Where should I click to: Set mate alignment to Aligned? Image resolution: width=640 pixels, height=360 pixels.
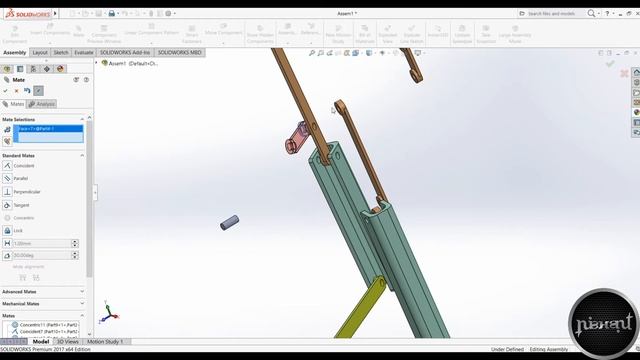click(x=23, y=278)
